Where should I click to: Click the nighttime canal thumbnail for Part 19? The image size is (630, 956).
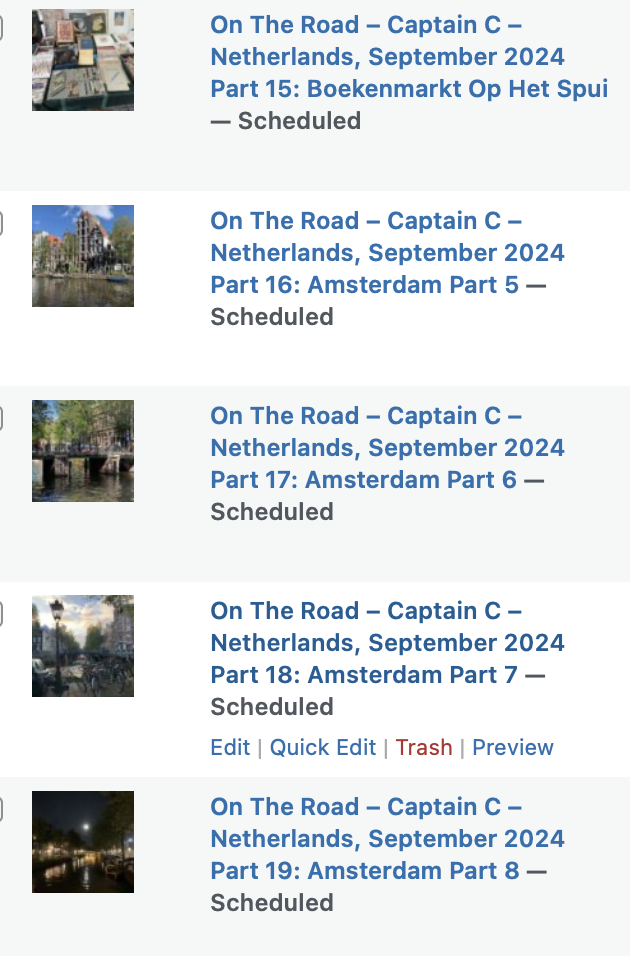point(83,842)
